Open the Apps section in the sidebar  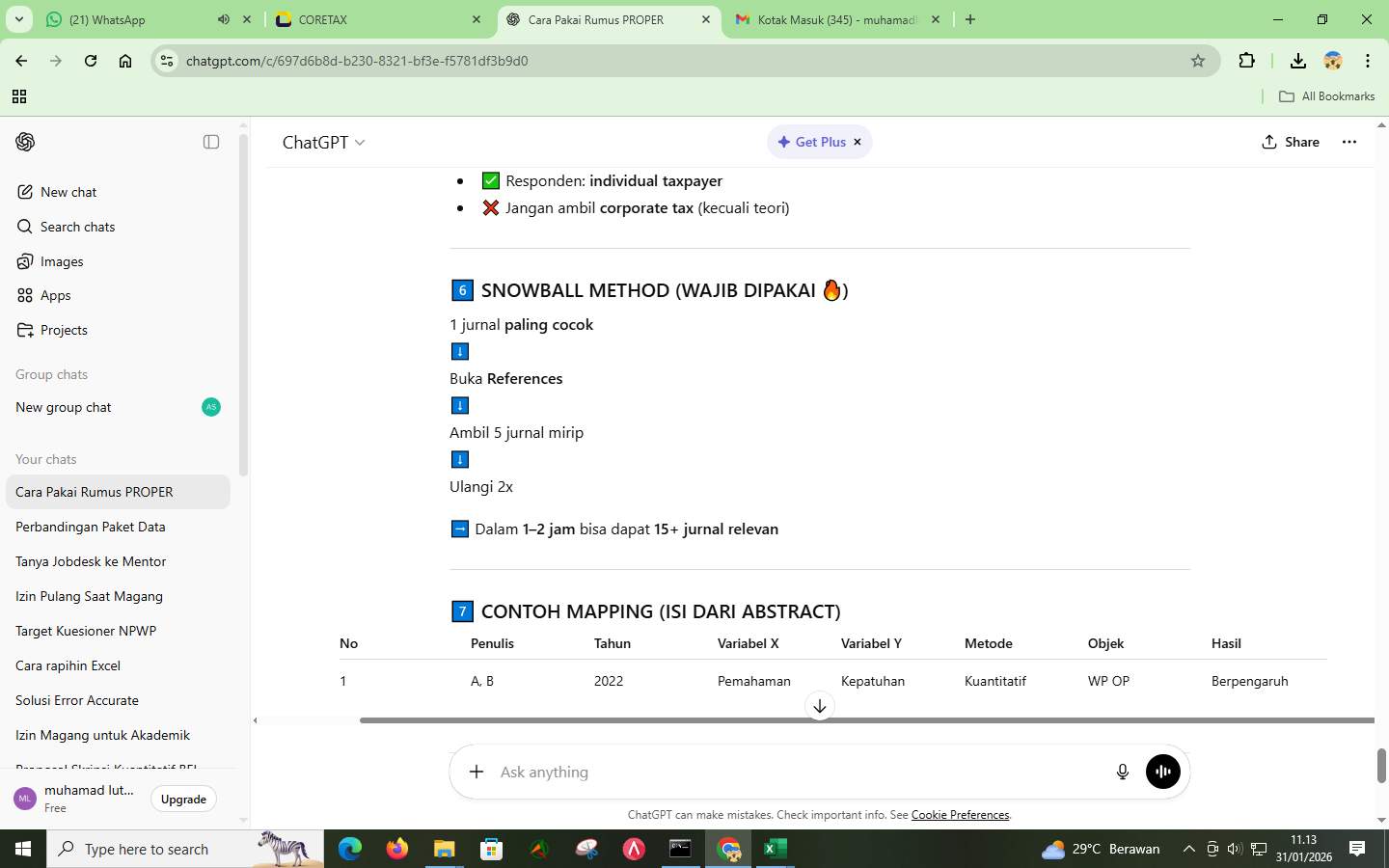[53, 295]
